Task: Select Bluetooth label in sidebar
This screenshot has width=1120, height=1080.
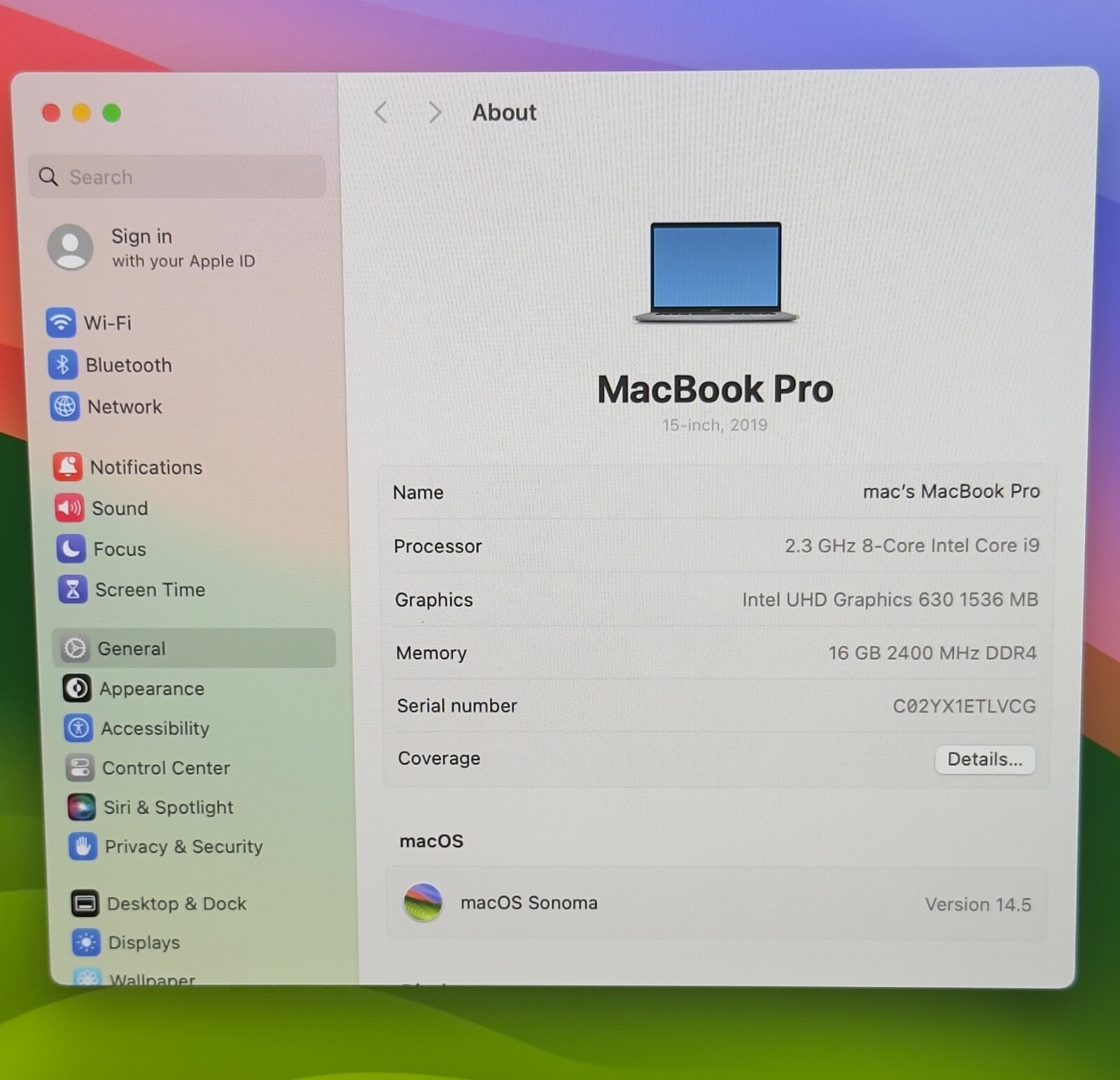Action: click(x=129, y=365)
